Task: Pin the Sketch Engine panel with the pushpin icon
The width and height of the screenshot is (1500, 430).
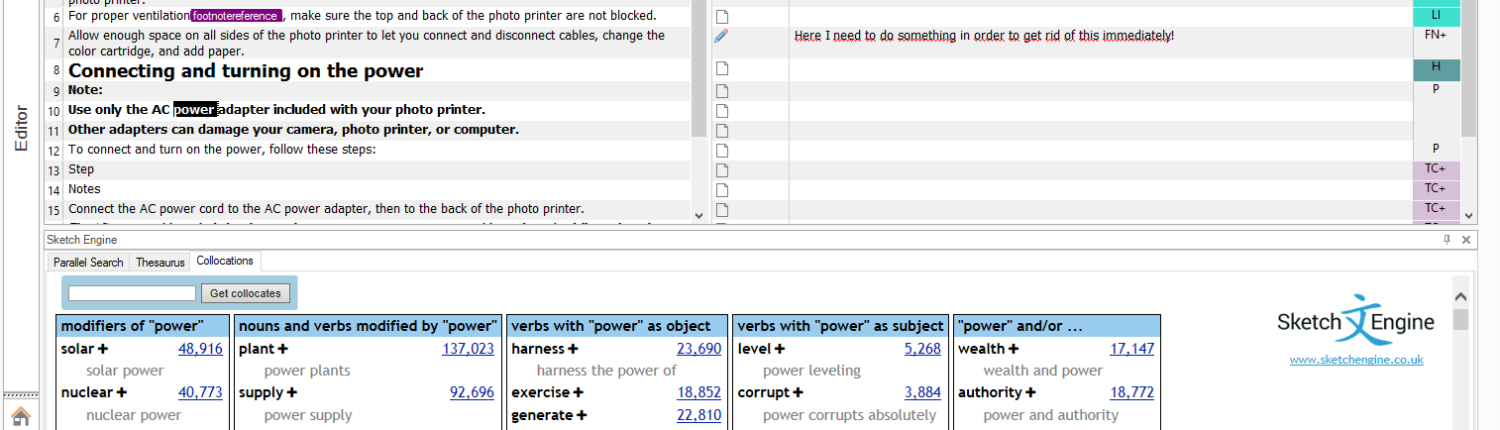Action: (1446, 240)
